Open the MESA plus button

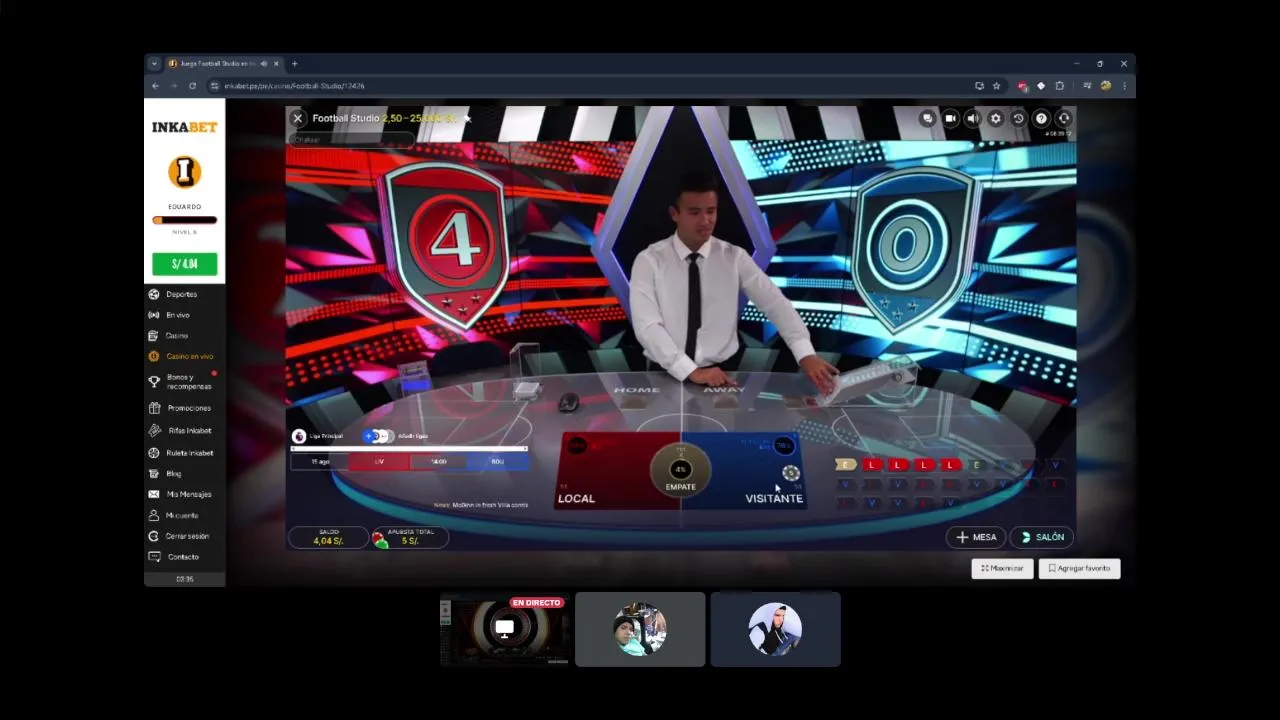pos(977,537)
